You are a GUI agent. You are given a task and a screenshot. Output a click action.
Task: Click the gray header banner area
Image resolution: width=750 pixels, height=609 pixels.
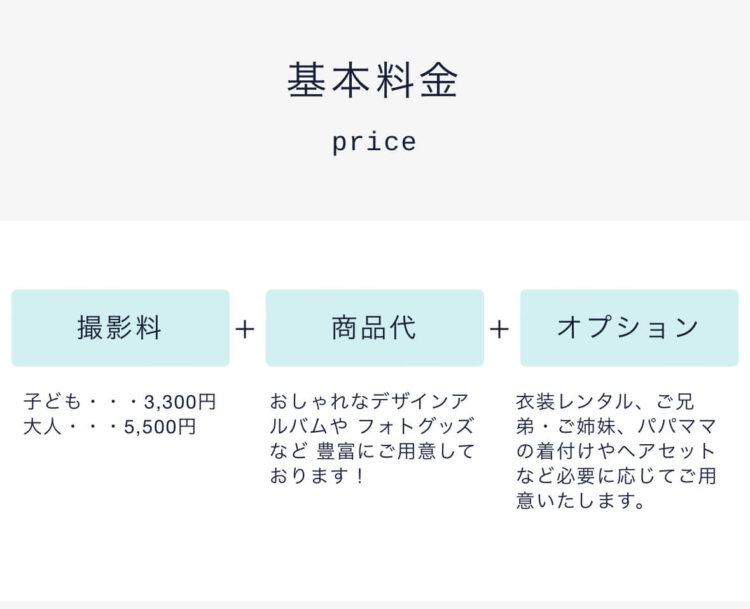[375, 110]
